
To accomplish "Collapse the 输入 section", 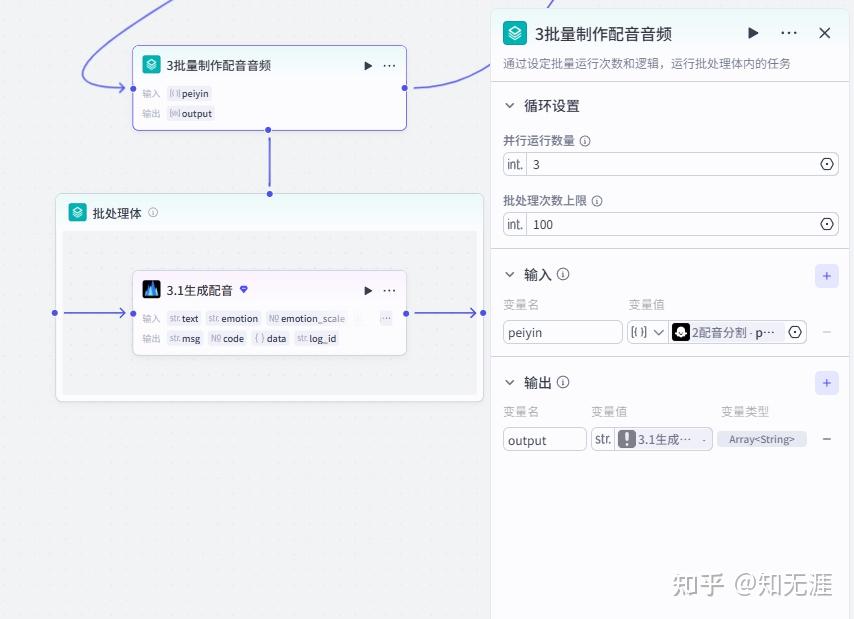I will point(509,274).
